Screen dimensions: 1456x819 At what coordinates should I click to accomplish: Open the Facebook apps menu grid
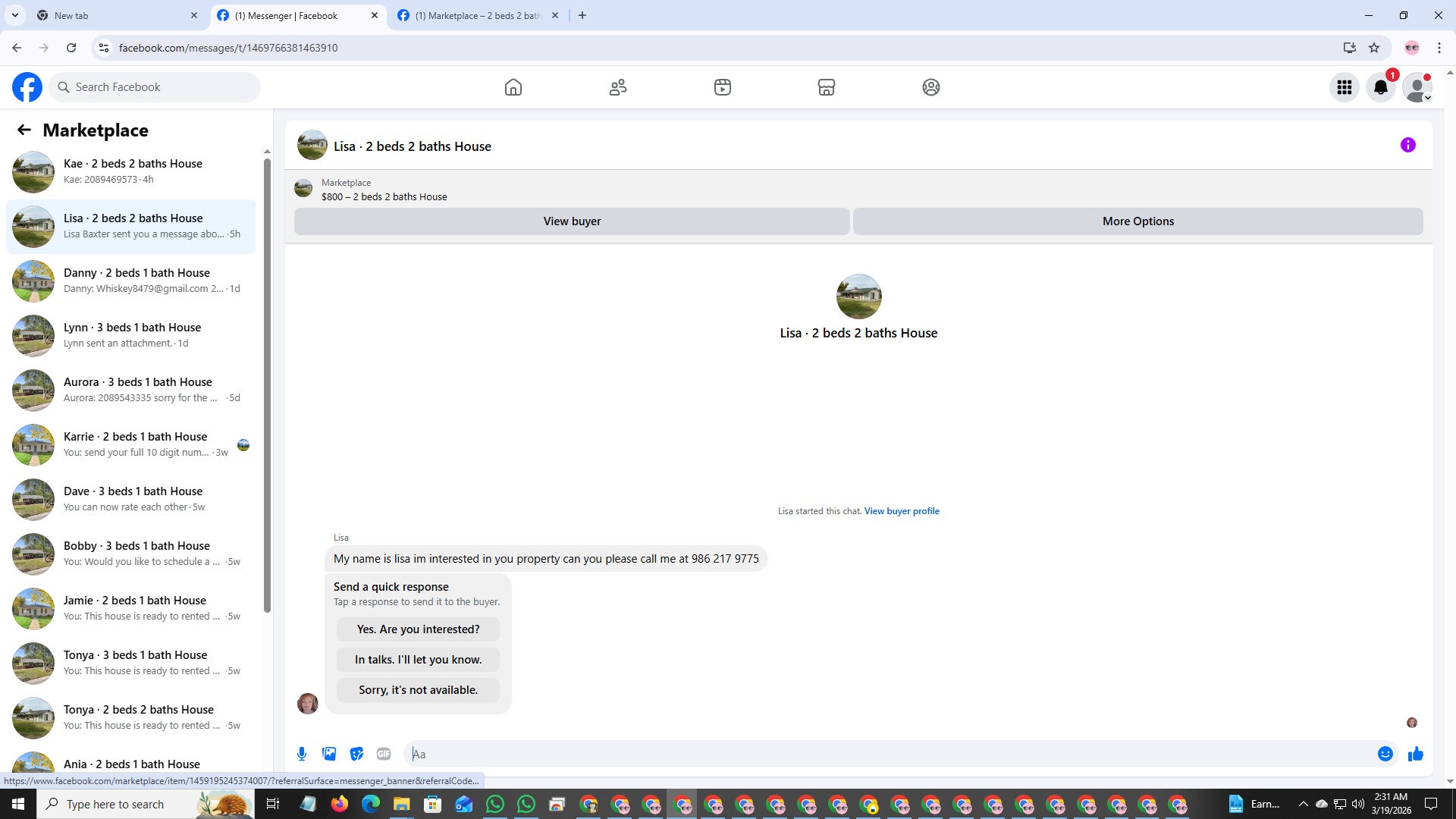pyautogui.click(x=1344, y=87)
